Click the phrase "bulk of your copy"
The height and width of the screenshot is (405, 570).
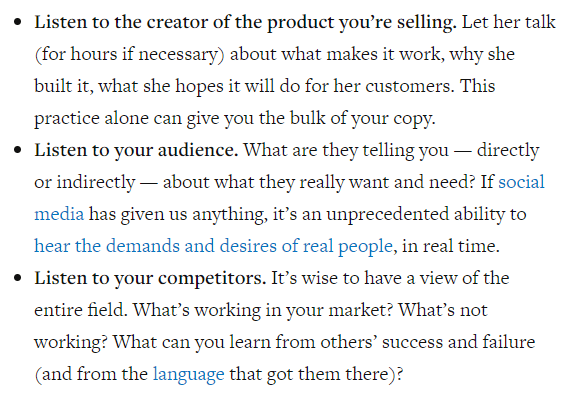[362, 119]
